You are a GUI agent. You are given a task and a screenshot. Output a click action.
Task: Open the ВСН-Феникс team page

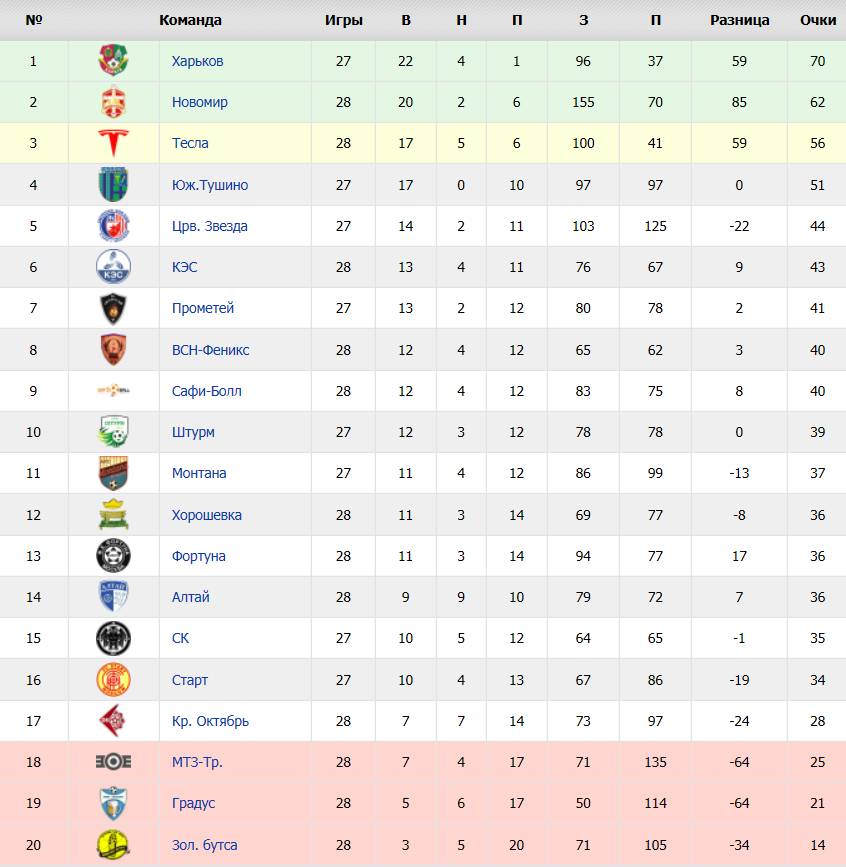pyautogui.click(x=210, y=350)
